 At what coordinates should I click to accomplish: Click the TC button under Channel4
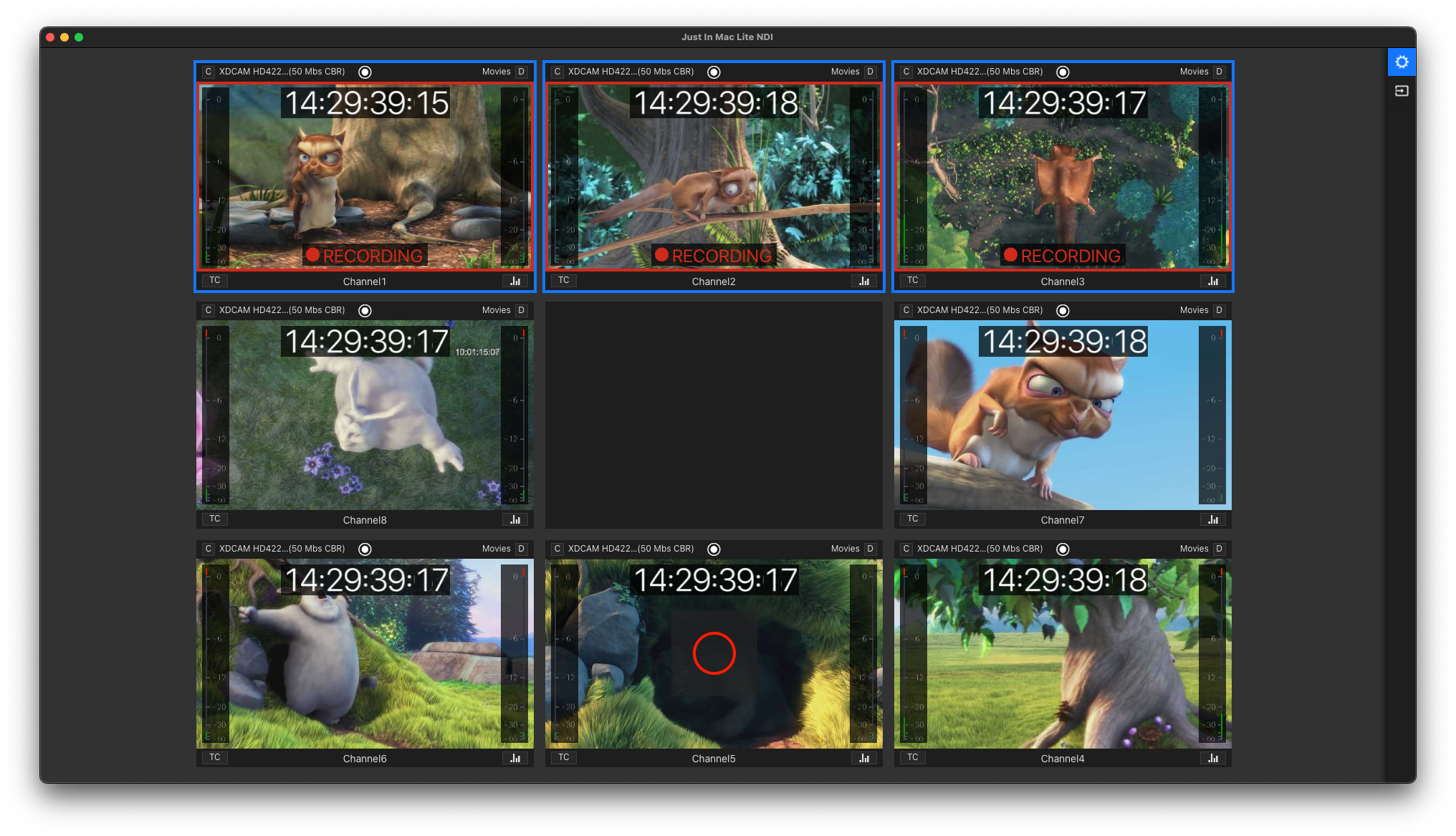pyautogui.click(x=913, y=757)
